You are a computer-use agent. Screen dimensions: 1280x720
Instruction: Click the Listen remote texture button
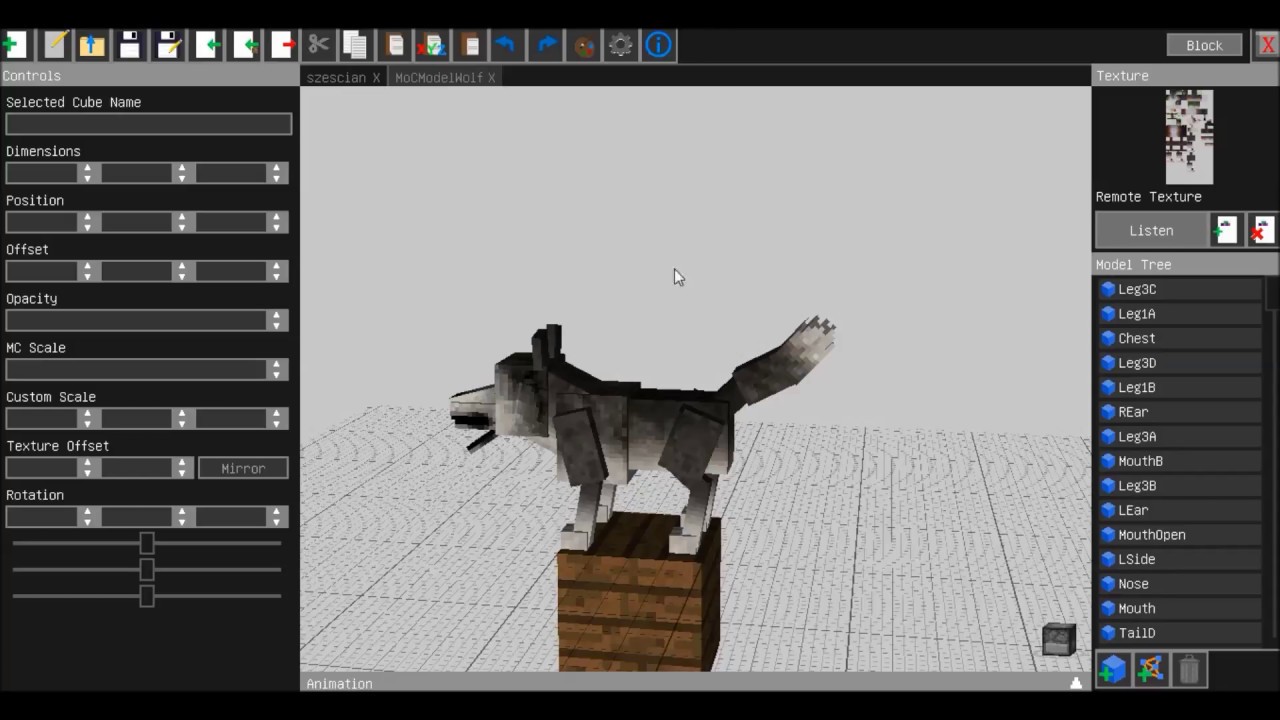click(1151, 231)
